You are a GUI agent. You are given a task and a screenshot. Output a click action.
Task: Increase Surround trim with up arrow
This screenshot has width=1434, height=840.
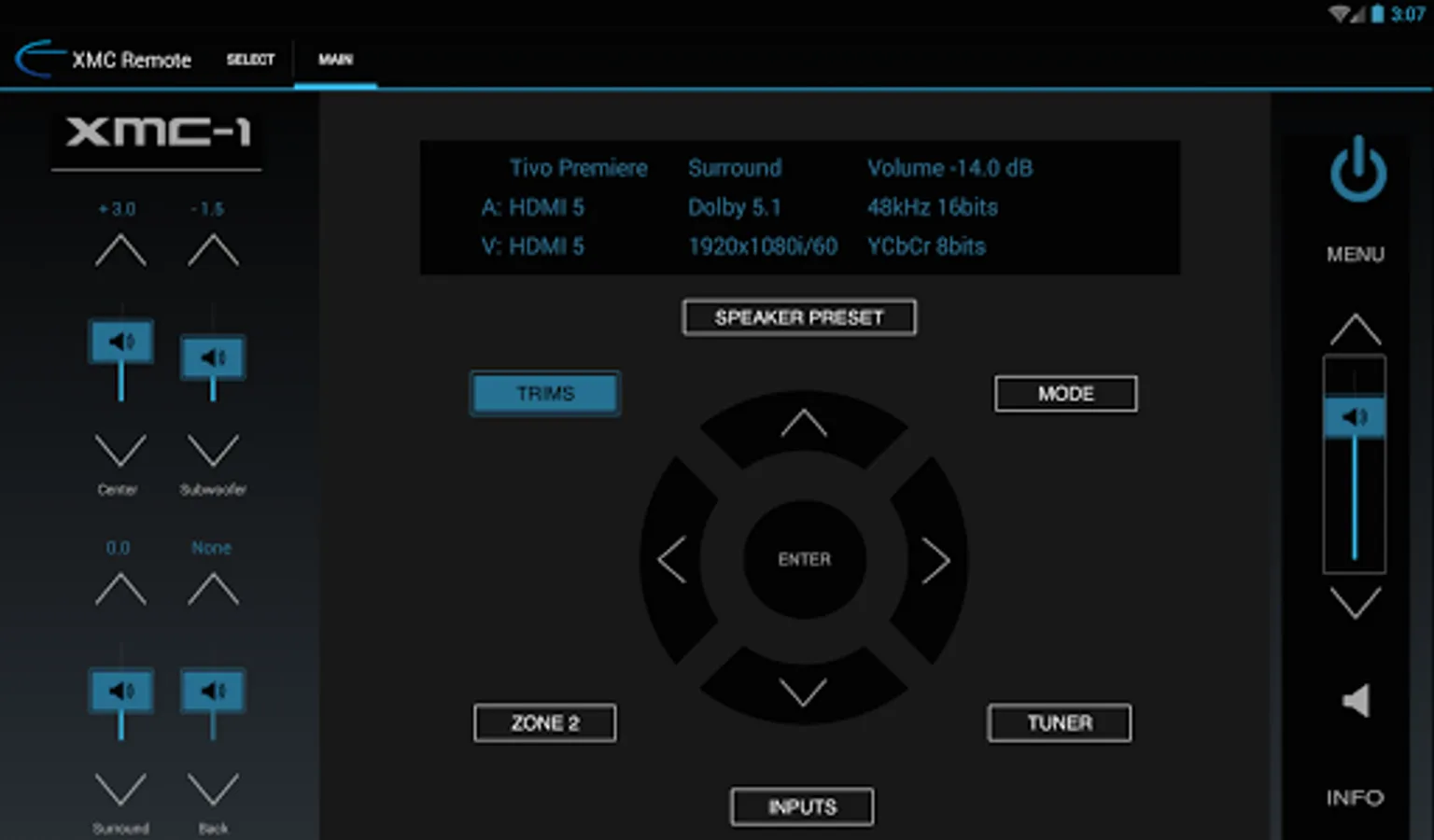point(120,590)
